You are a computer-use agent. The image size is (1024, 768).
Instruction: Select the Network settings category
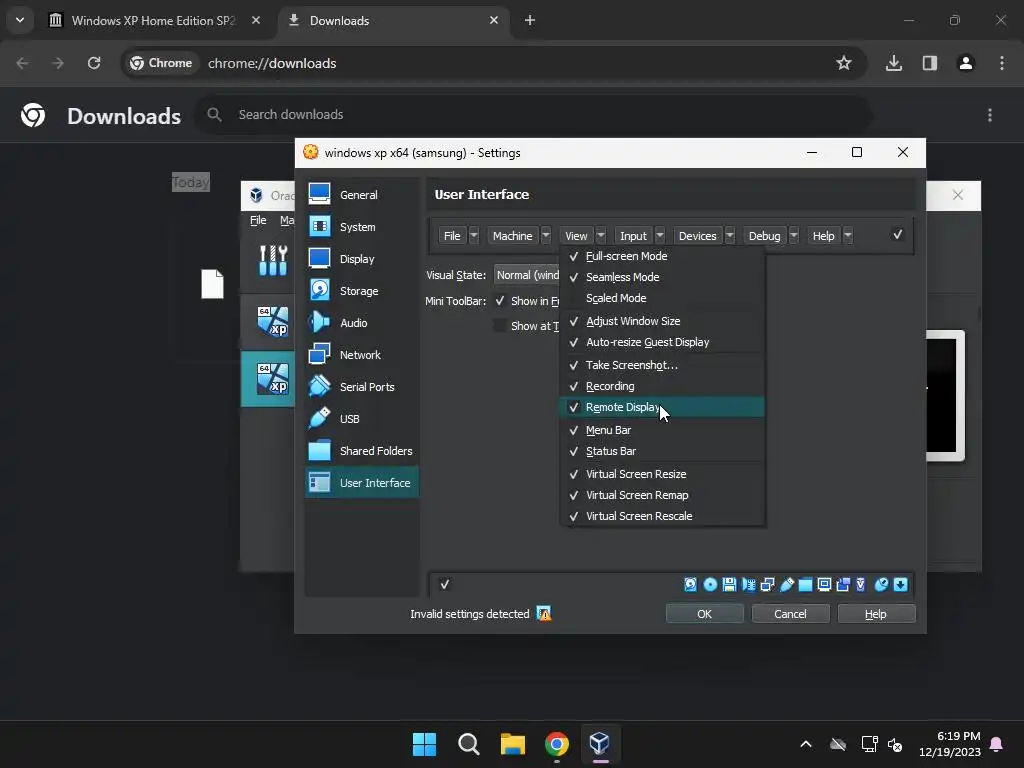[x=362, y=355]
